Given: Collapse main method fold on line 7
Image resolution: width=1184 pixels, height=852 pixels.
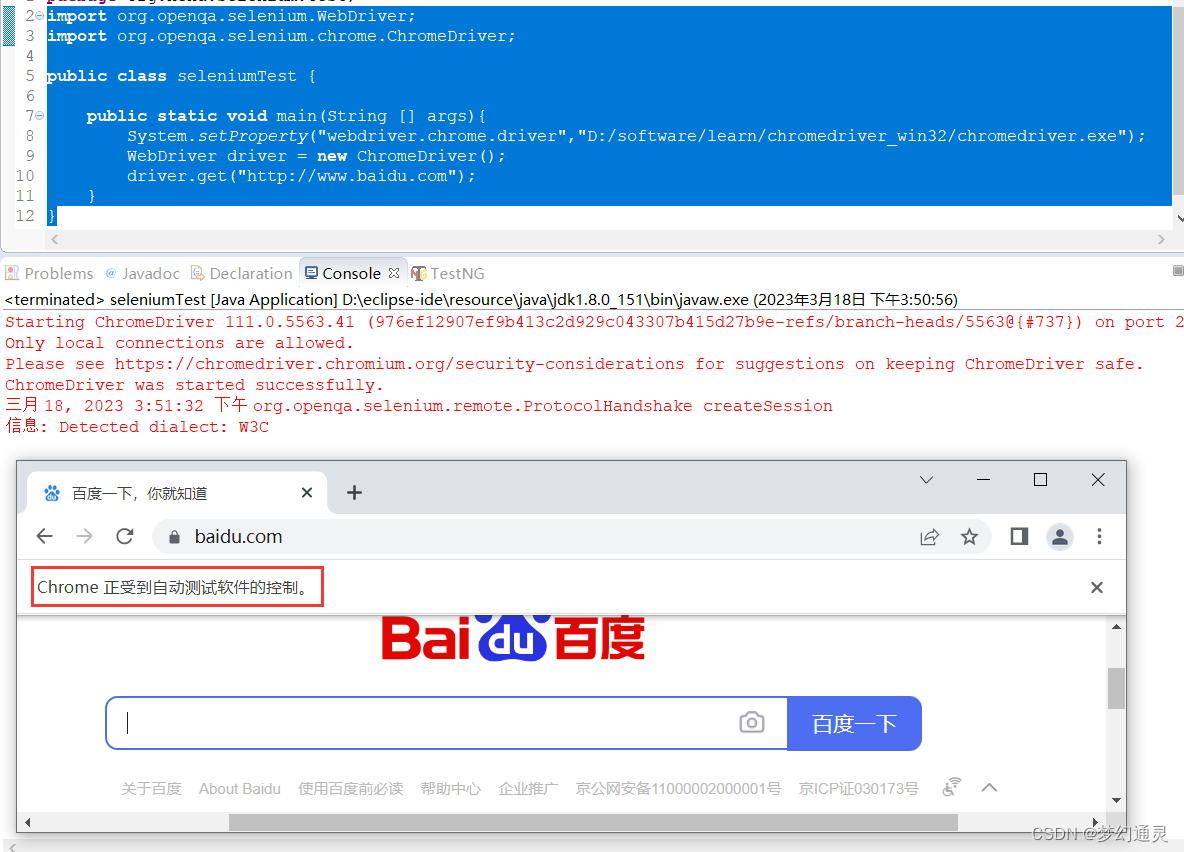Looking at the screenshot, I should click(39, 116).
